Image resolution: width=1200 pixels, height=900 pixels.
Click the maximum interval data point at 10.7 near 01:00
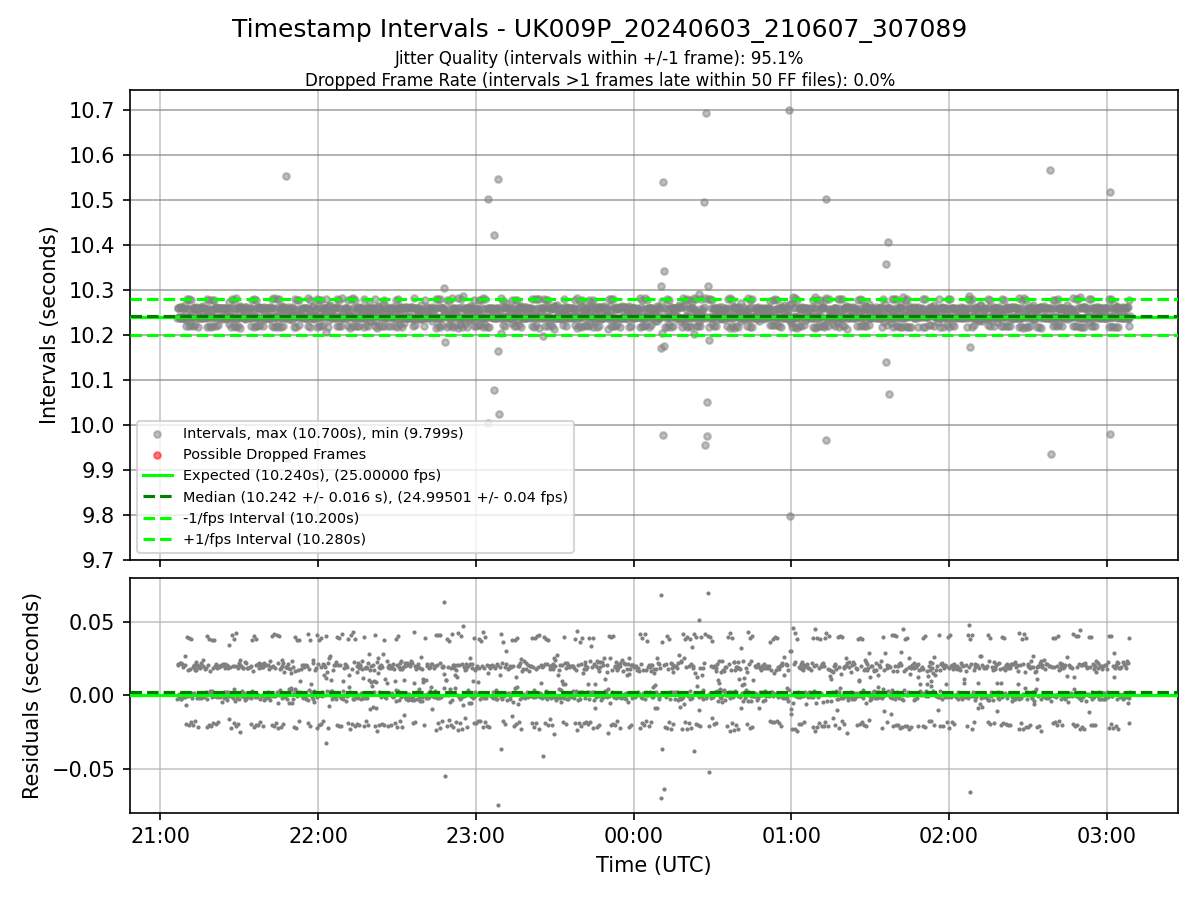coord(789,110)
